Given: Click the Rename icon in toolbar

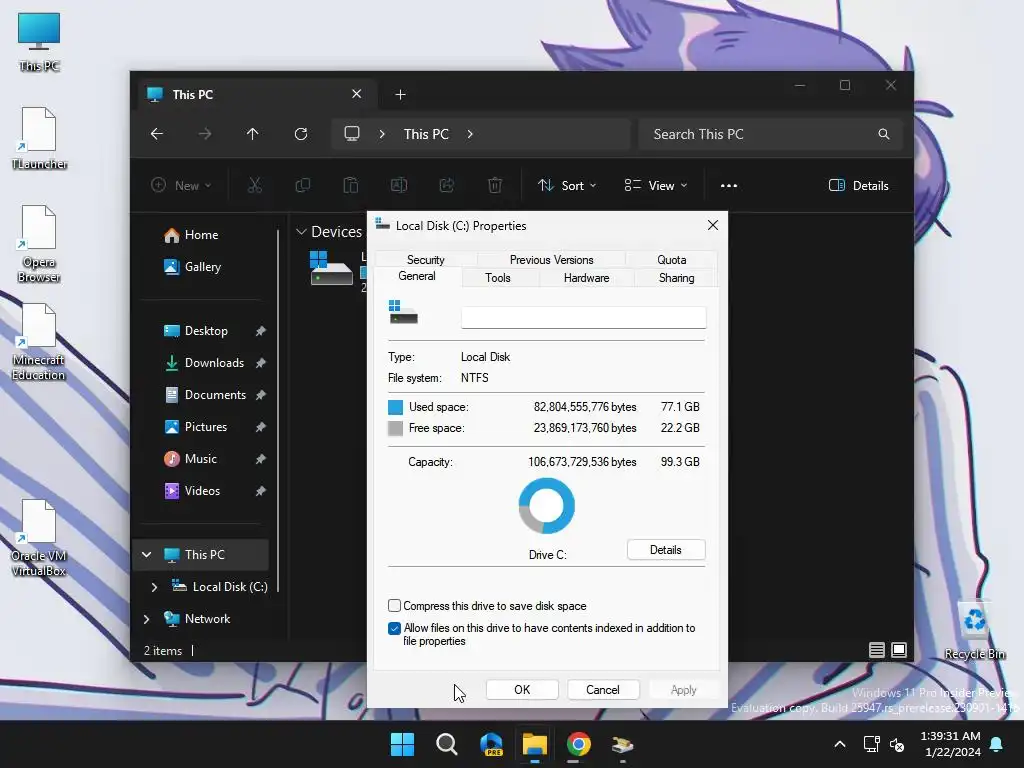Looking at the screenshot, I should tap(399, 185).
